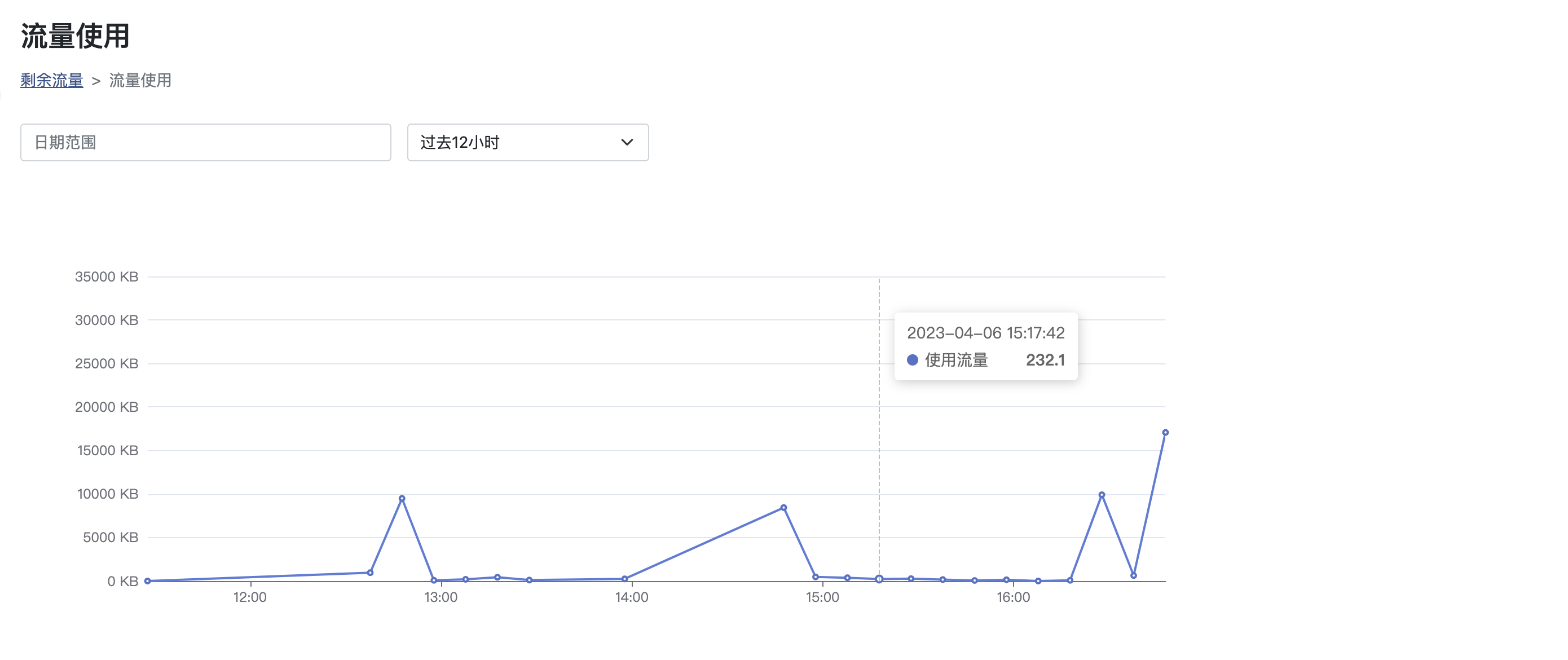Click the first data point at chart's left edge

(147, 581)
